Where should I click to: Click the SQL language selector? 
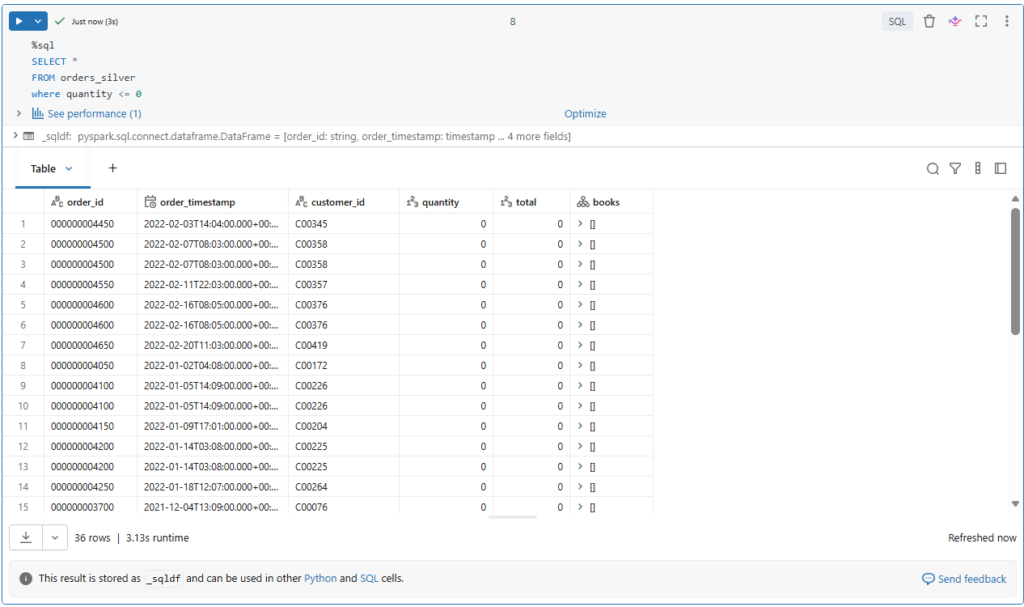coord(897,21)
